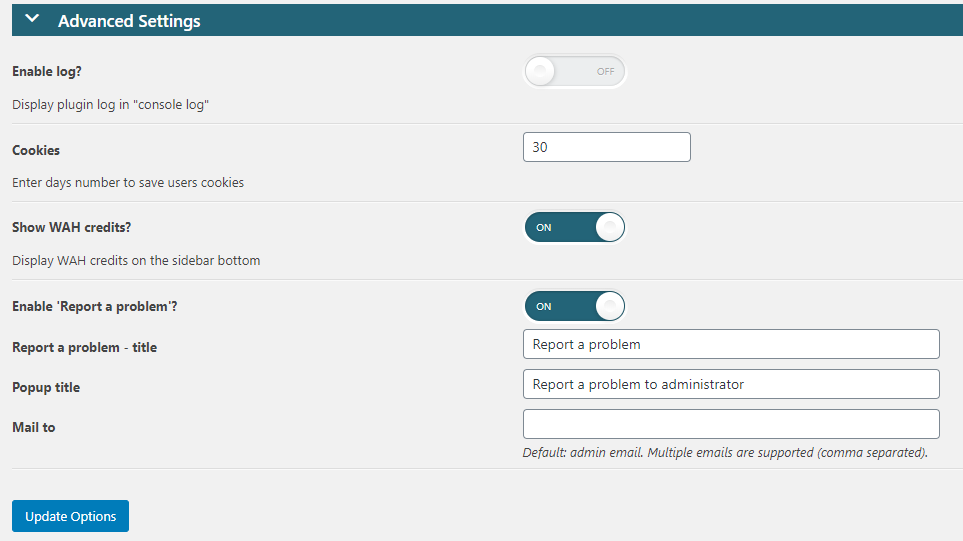Disable the 'Report a problem' toggle
The image size is (963, 541).
point(574,306)
